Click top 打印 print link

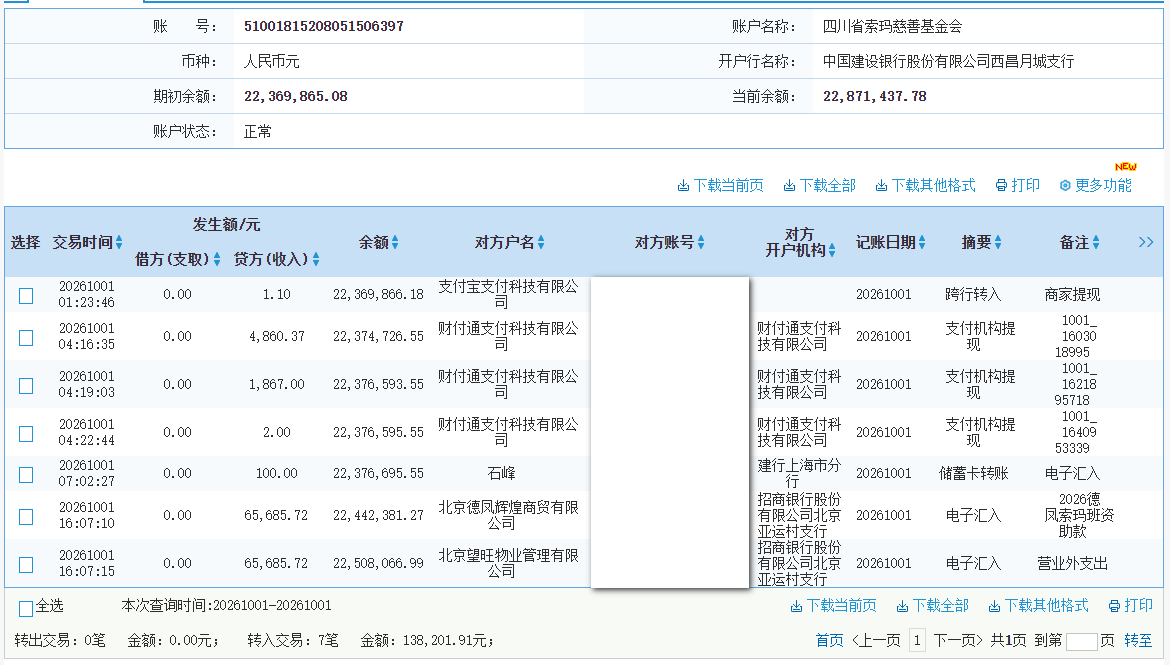tap(1018, 185)
